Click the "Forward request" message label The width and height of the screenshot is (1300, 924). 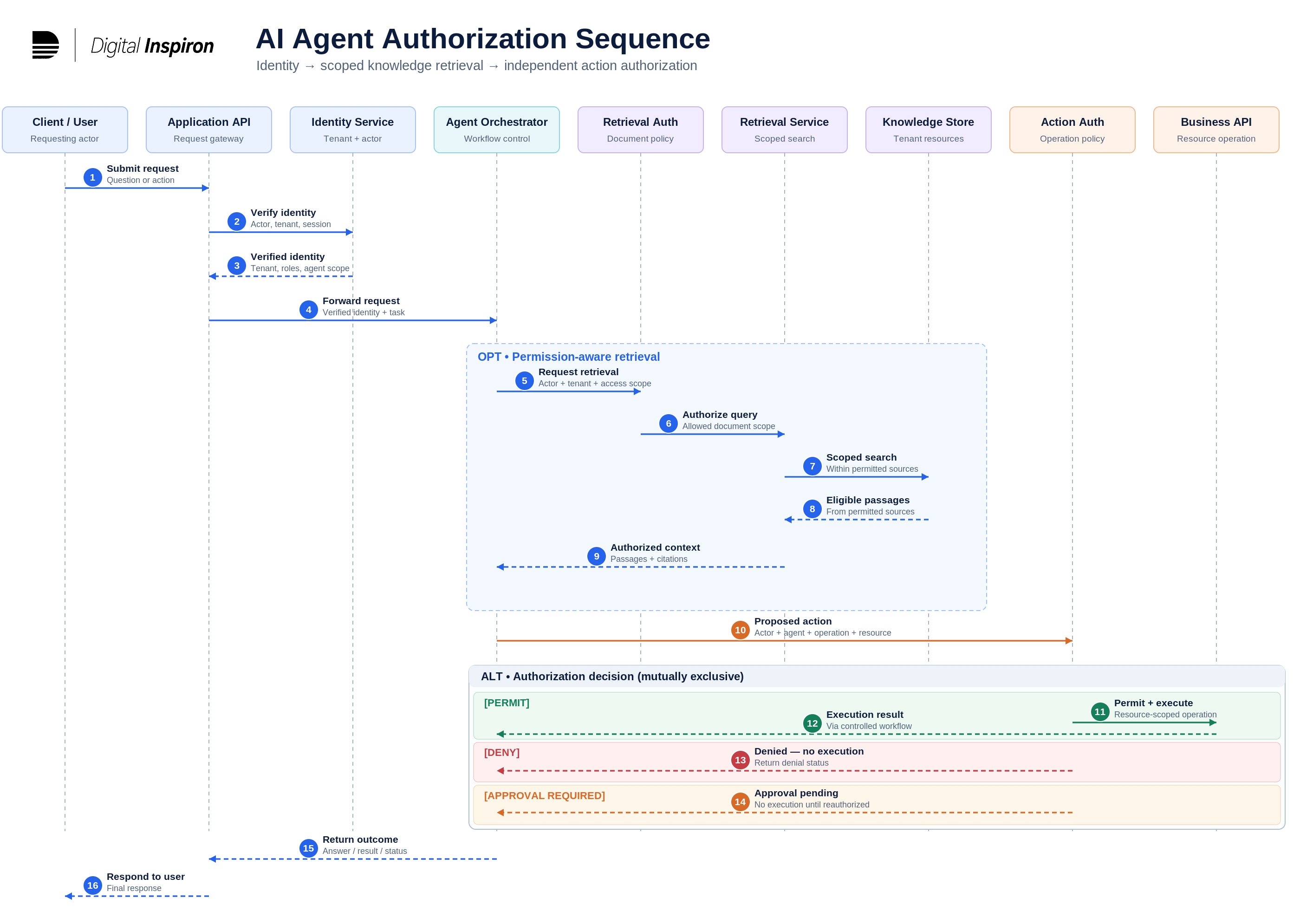[x=361, y=301]
